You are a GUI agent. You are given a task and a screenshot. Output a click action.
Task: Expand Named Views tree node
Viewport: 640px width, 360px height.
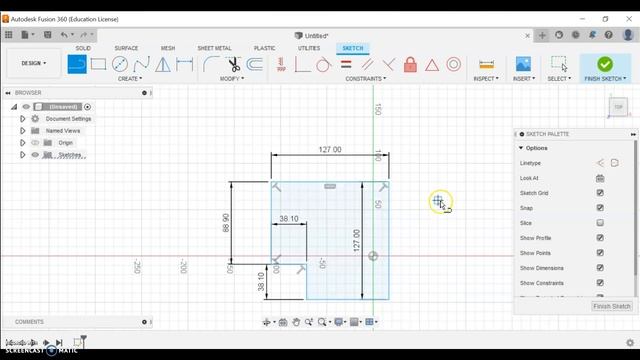click(22, 131)
